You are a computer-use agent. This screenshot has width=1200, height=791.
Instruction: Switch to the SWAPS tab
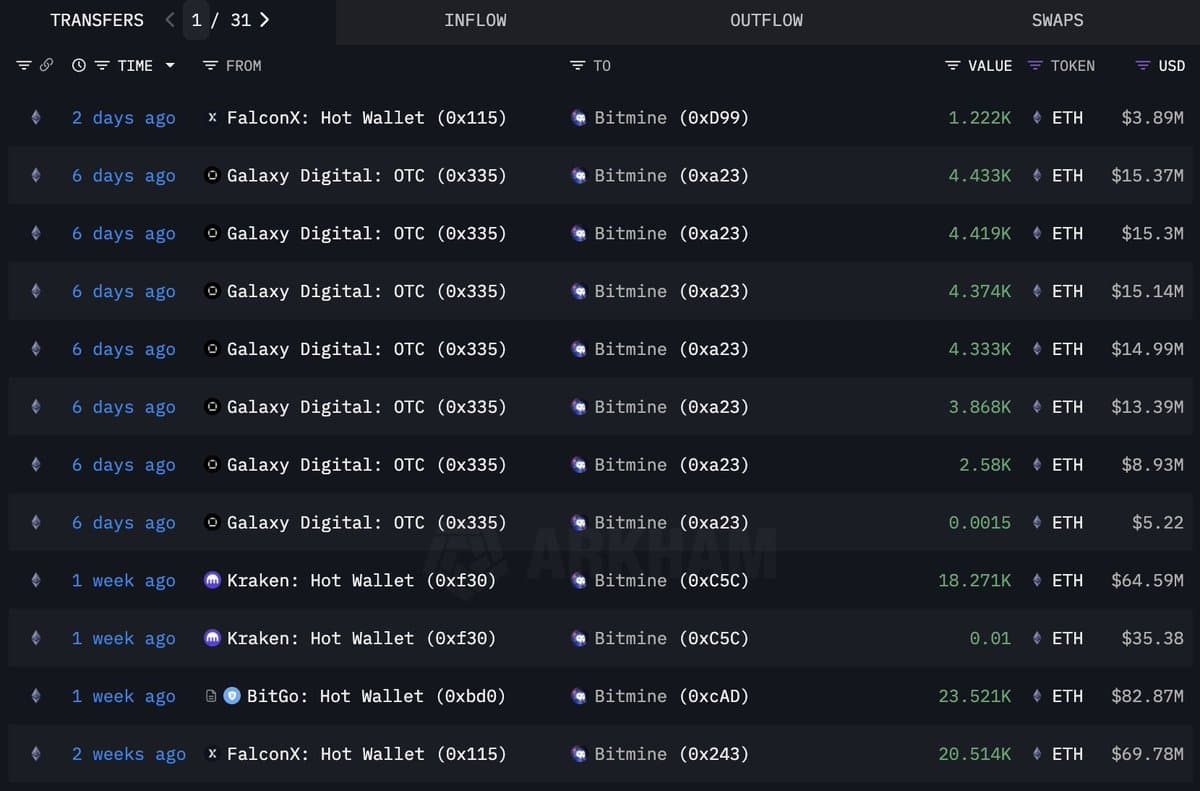pyautogui.click(x=1057, y=19)
